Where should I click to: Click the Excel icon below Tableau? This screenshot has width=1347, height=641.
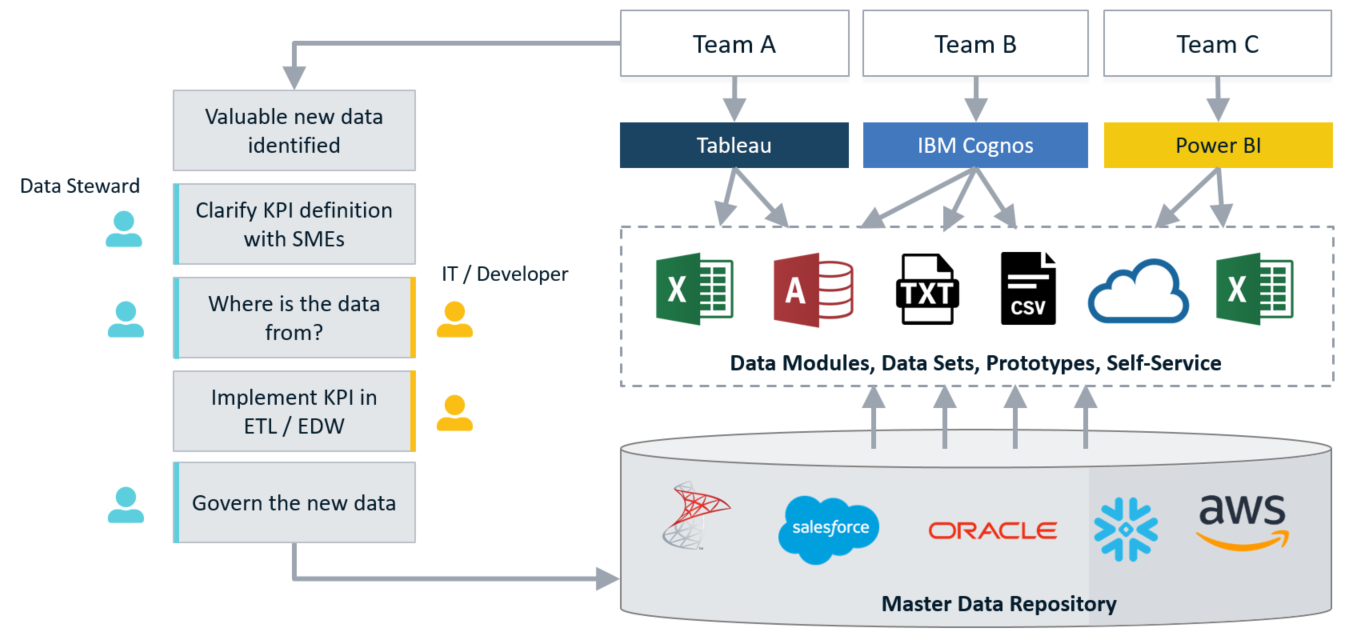click(694, 290)
